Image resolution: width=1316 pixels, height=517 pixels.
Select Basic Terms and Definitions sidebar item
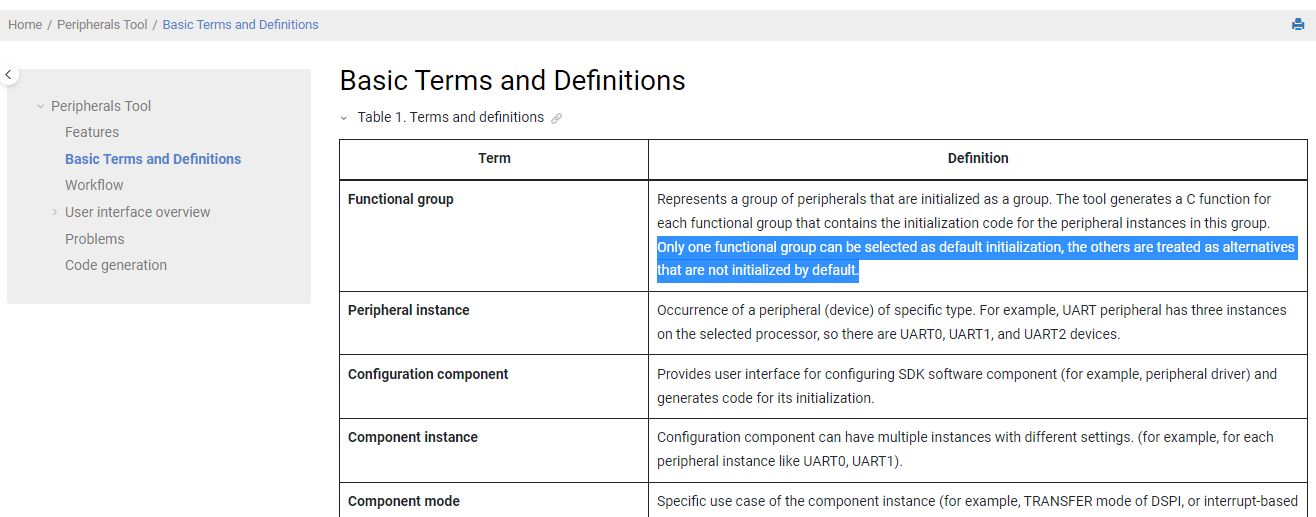[153, 159]
